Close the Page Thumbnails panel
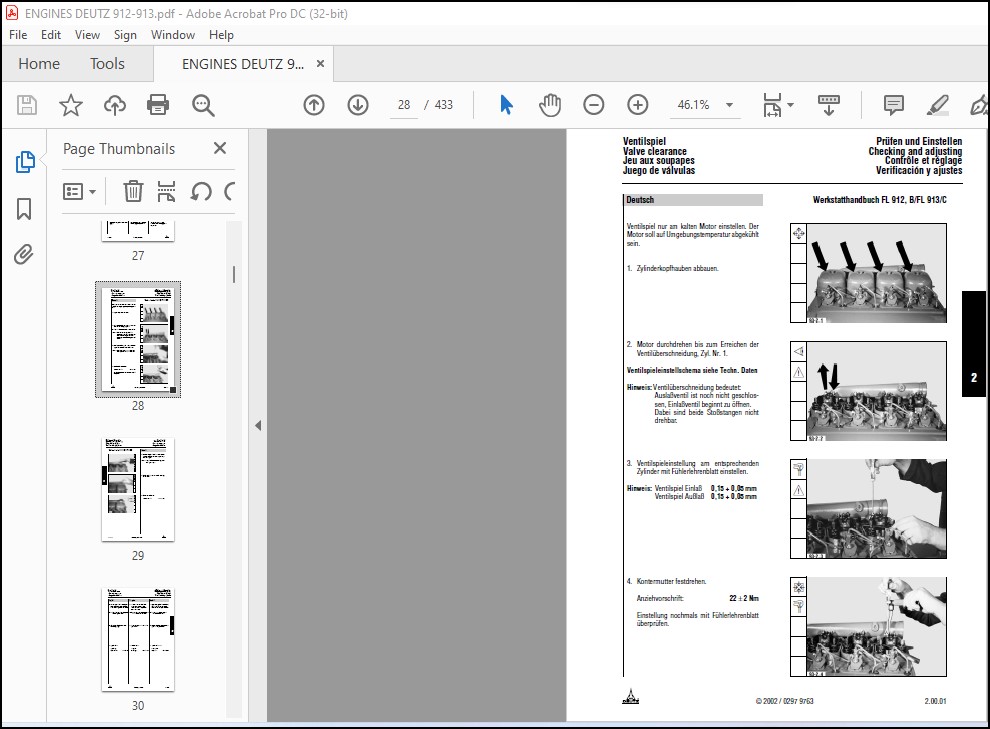 pyautogui.click(x=220, y=148)
